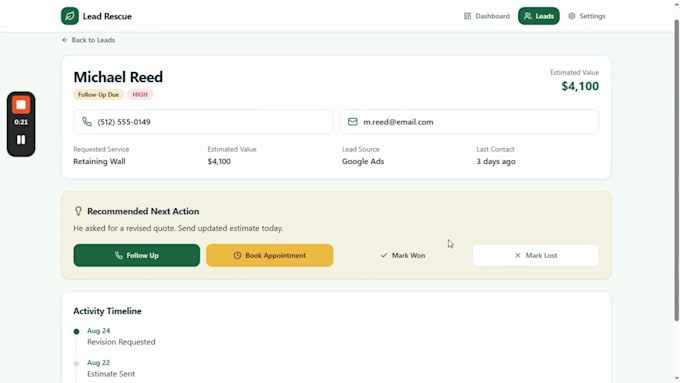The width and height of the screenshot is (680, 383).
Task: Click the Book Appointment button
Action: point(270,255)
